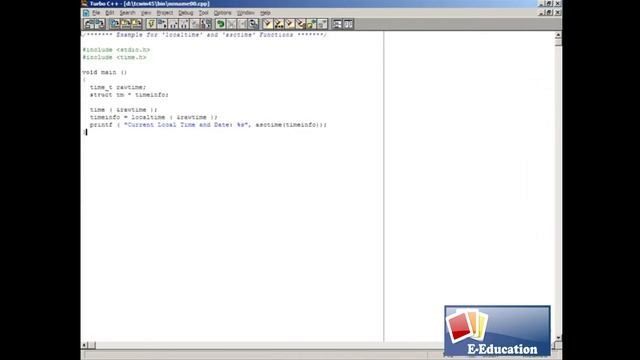The height and width of the screenshot is (360, 640).
Task: Click the second toolbar icon (save file)
Action: [100, 24]
